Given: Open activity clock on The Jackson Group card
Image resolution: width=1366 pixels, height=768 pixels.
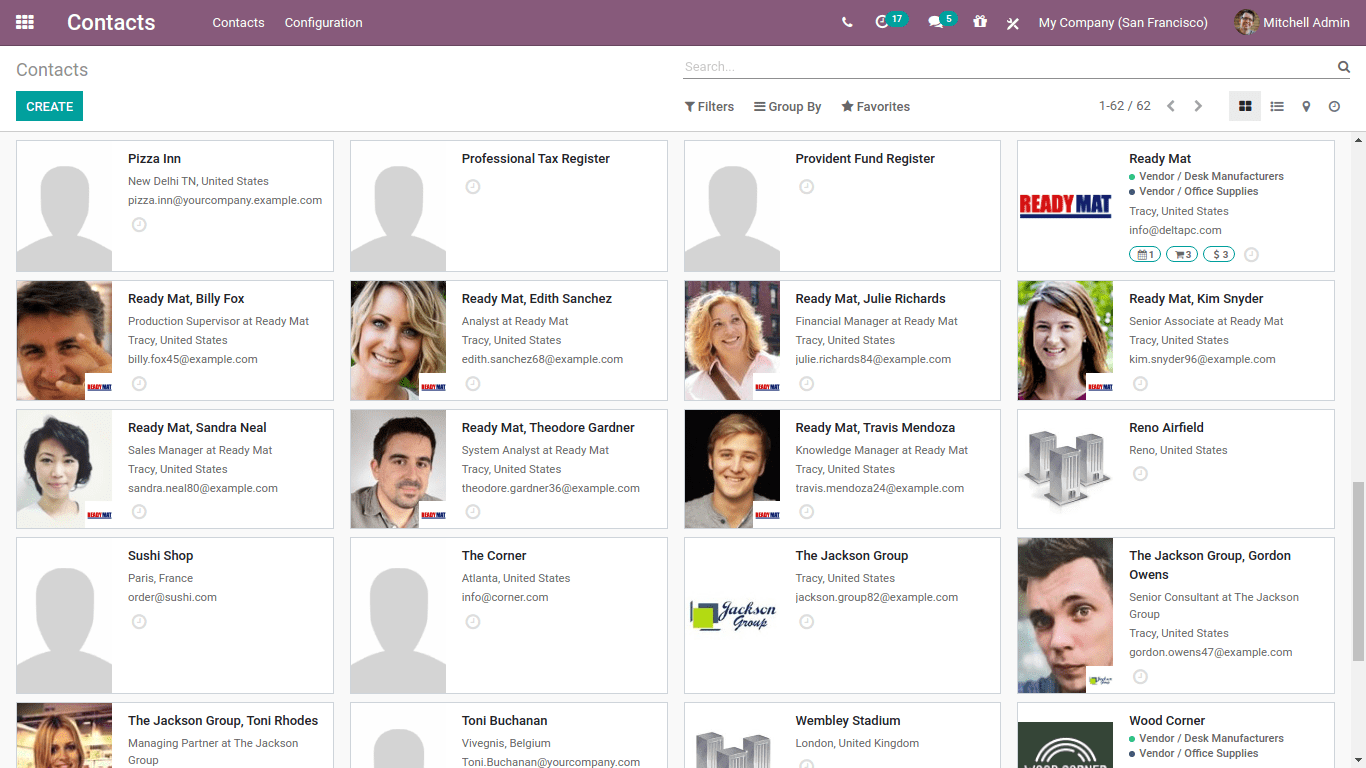Looking at the screenshot, I should [807, 622].
